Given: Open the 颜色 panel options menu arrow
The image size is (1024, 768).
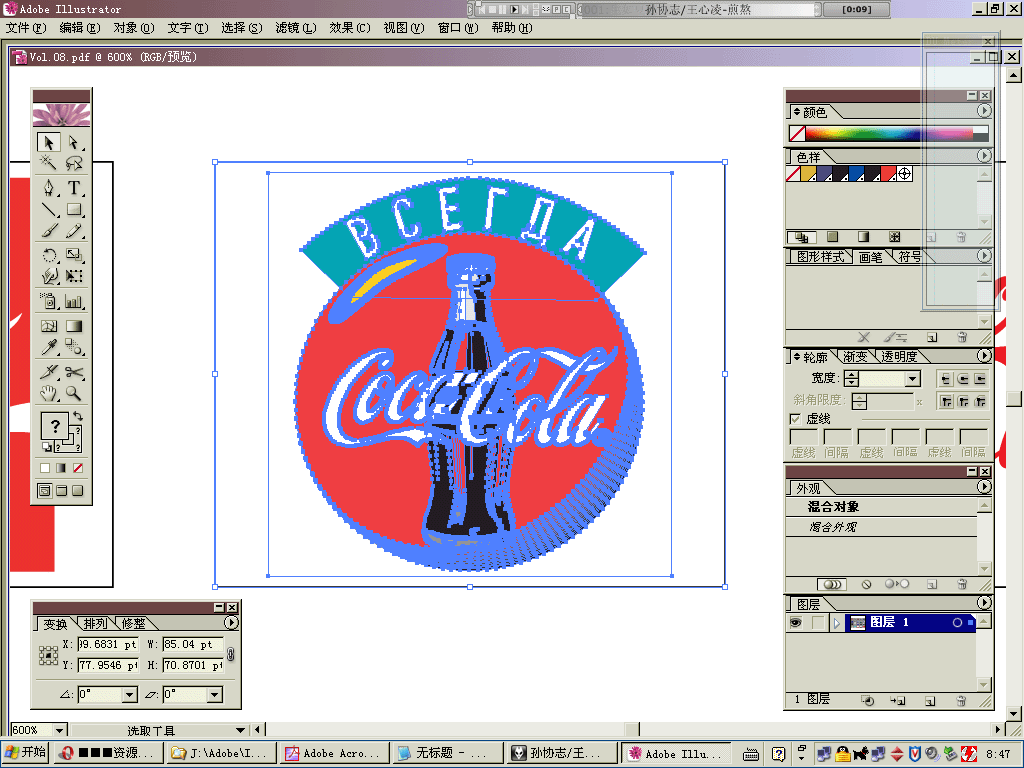Looking at the screenshot, I should point(984,111).
